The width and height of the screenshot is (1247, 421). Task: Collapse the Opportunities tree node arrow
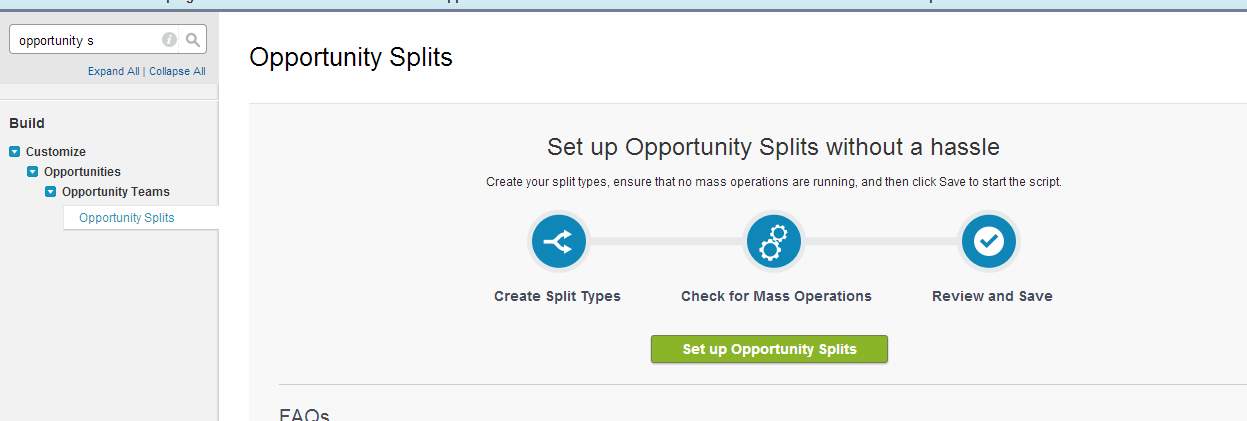[x=33, y=172]
